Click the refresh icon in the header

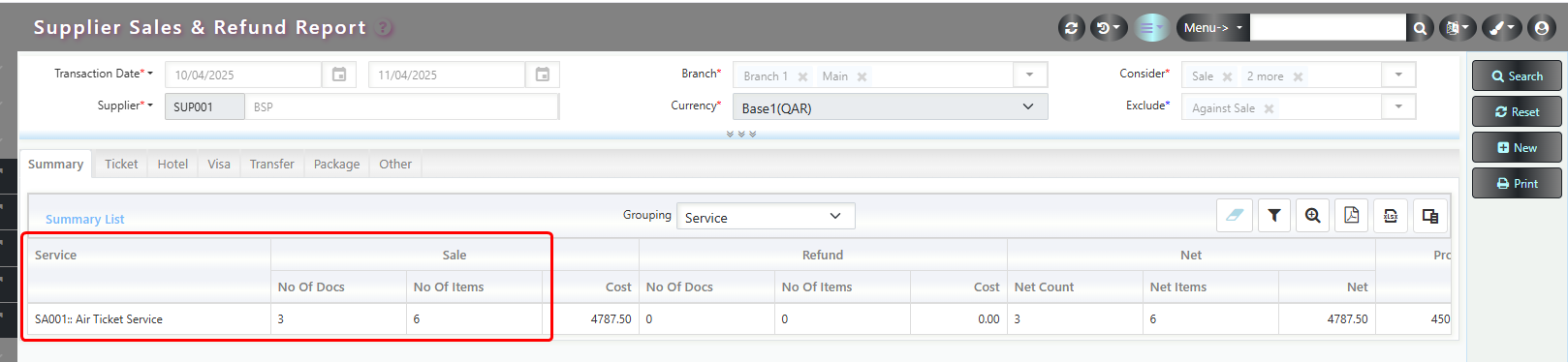(1071, 28)
